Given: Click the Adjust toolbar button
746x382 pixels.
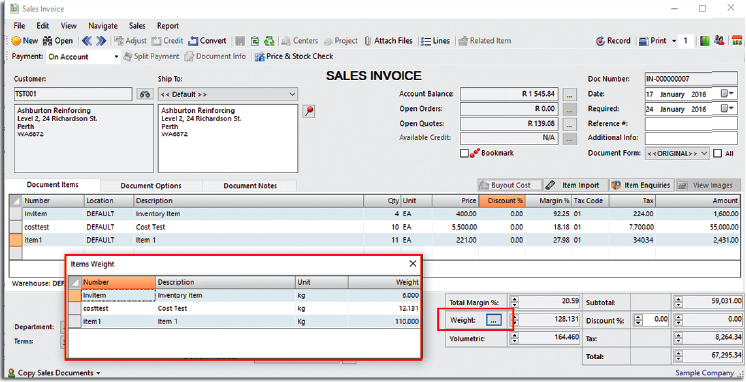Looking at the screenshot, I should click(x=130, y=41).
